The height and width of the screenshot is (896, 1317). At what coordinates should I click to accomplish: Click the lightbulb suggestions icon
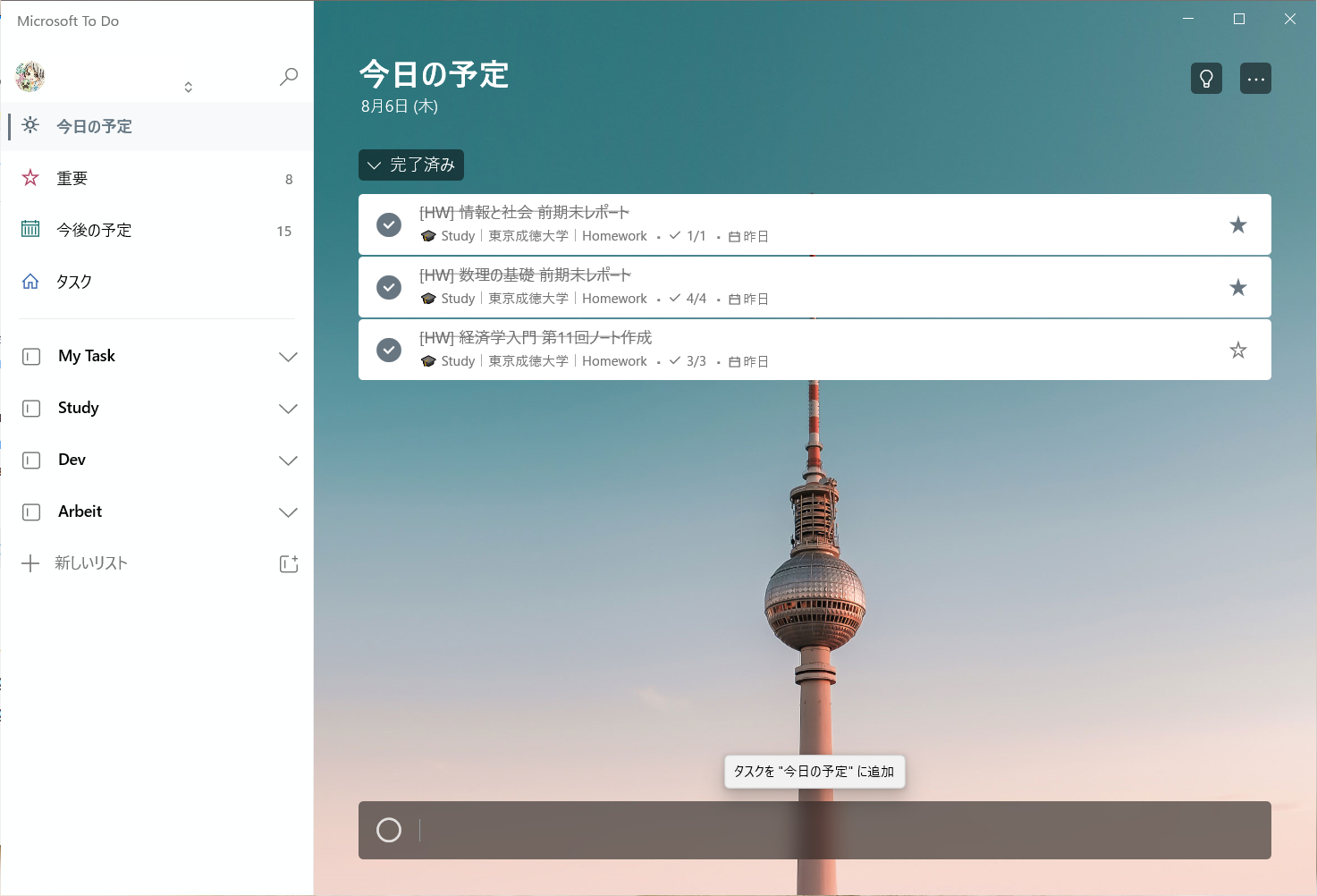point(1206,79)
